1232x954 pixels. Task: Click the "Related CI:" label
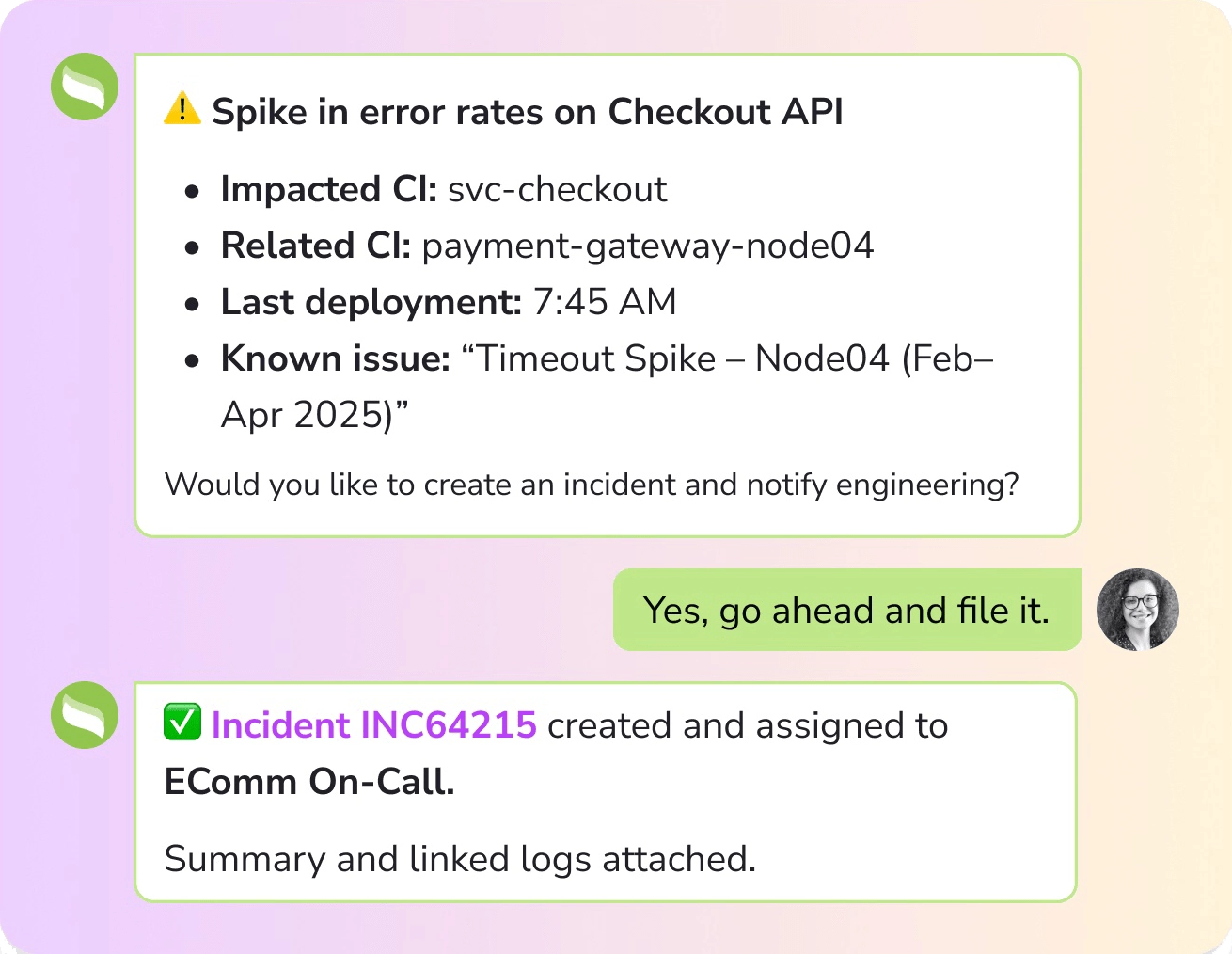pyautogui.click(x=315, y=246)
